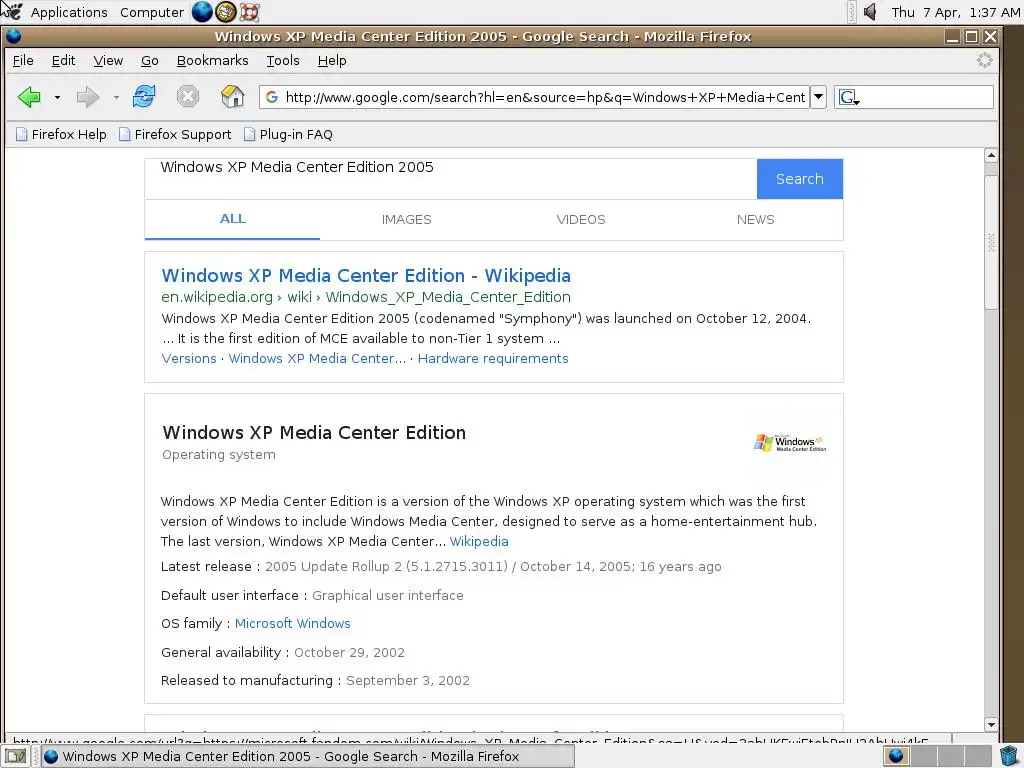Open the Microsoft Windows OS family link
This screenshot has height=768, width=1024.
point(293,624)
